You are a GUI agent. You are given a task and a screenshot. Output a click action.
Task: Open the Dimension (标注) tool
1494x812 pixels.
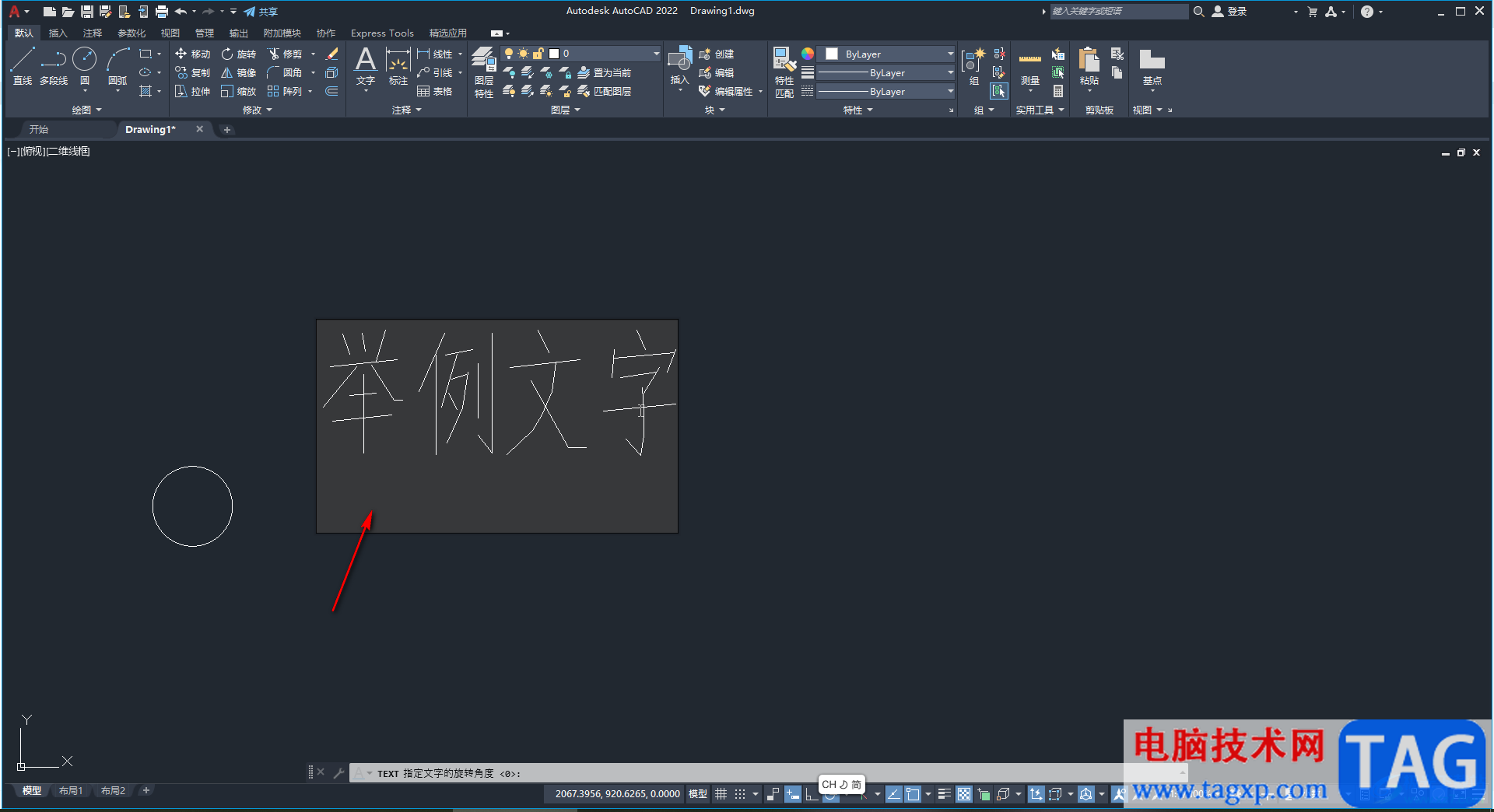tap(398, 66)
